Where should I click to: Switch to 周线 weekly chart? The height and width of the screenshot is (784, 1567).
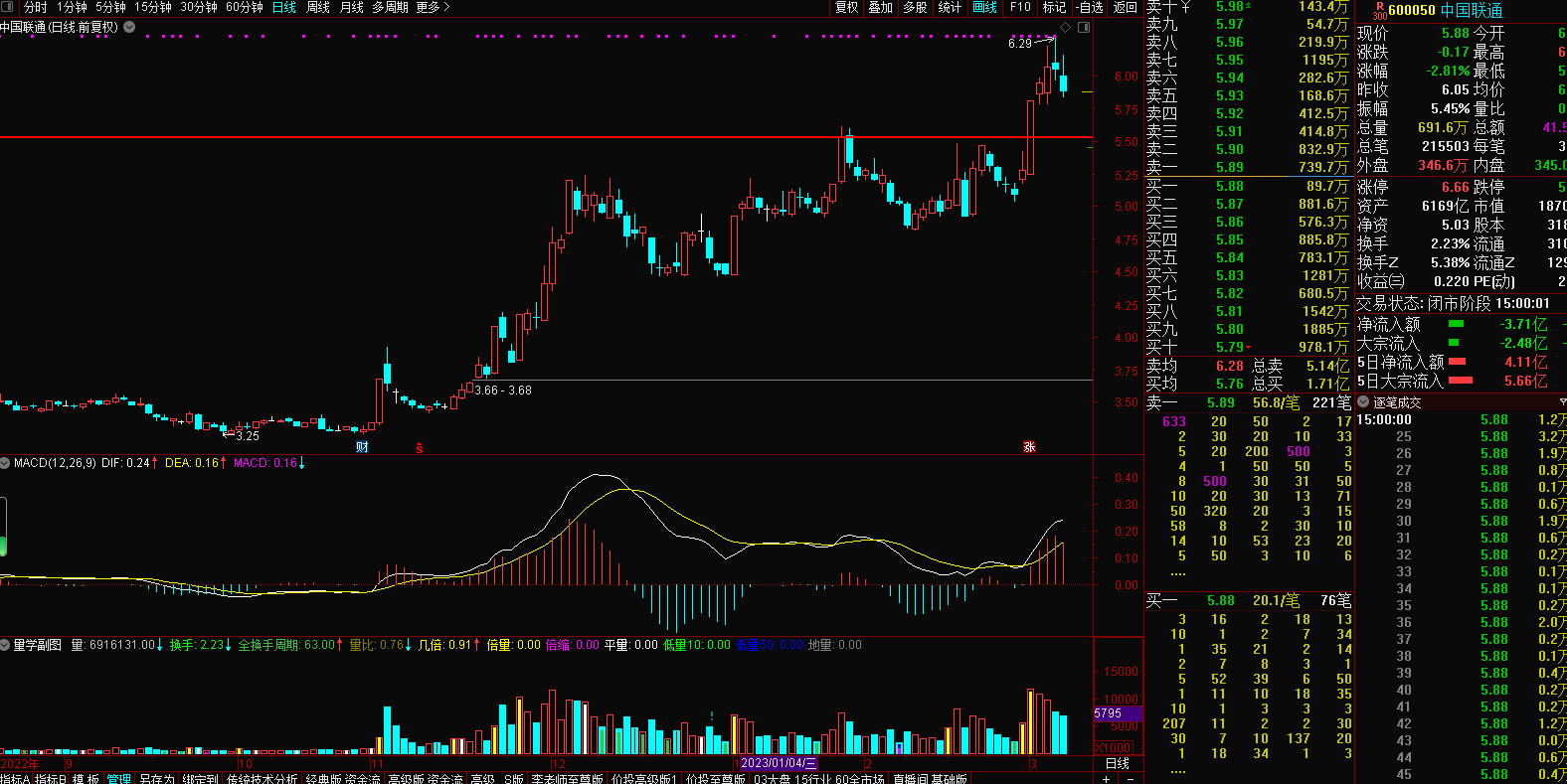point(318,7)
